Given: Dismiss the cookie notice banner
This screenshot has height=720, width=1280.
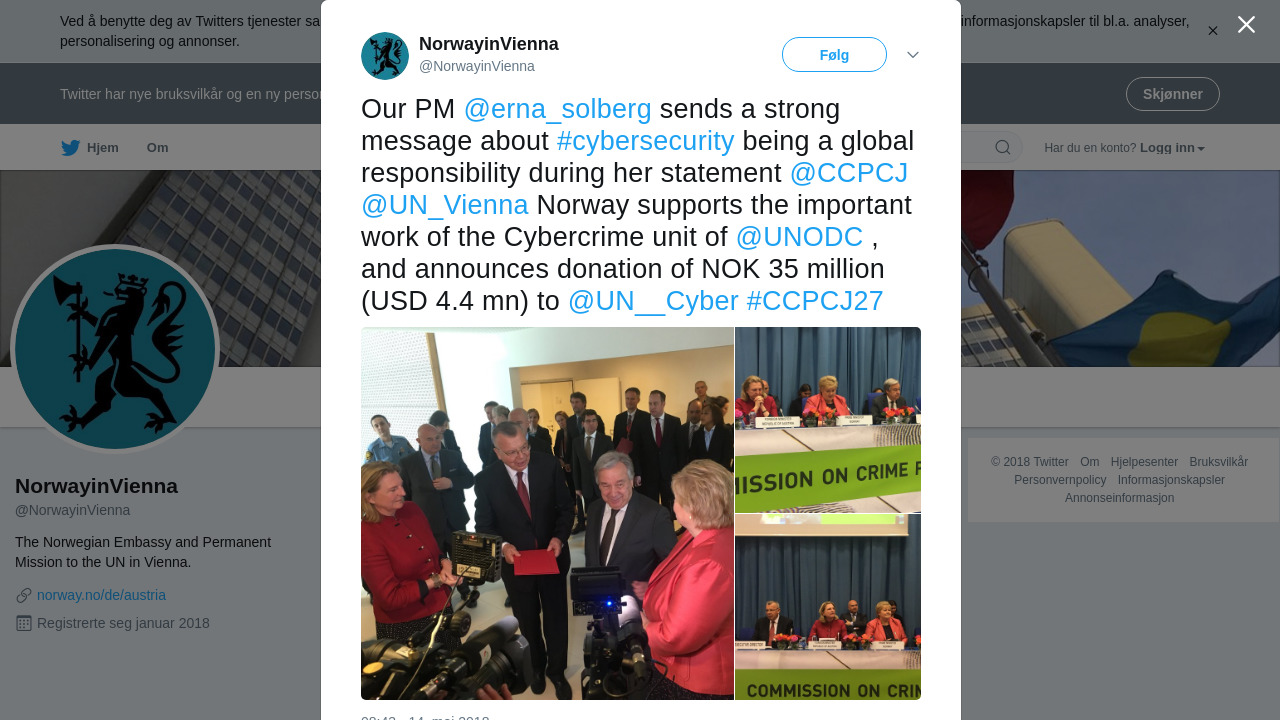Looking at the screenshot, I should 1213,31.
